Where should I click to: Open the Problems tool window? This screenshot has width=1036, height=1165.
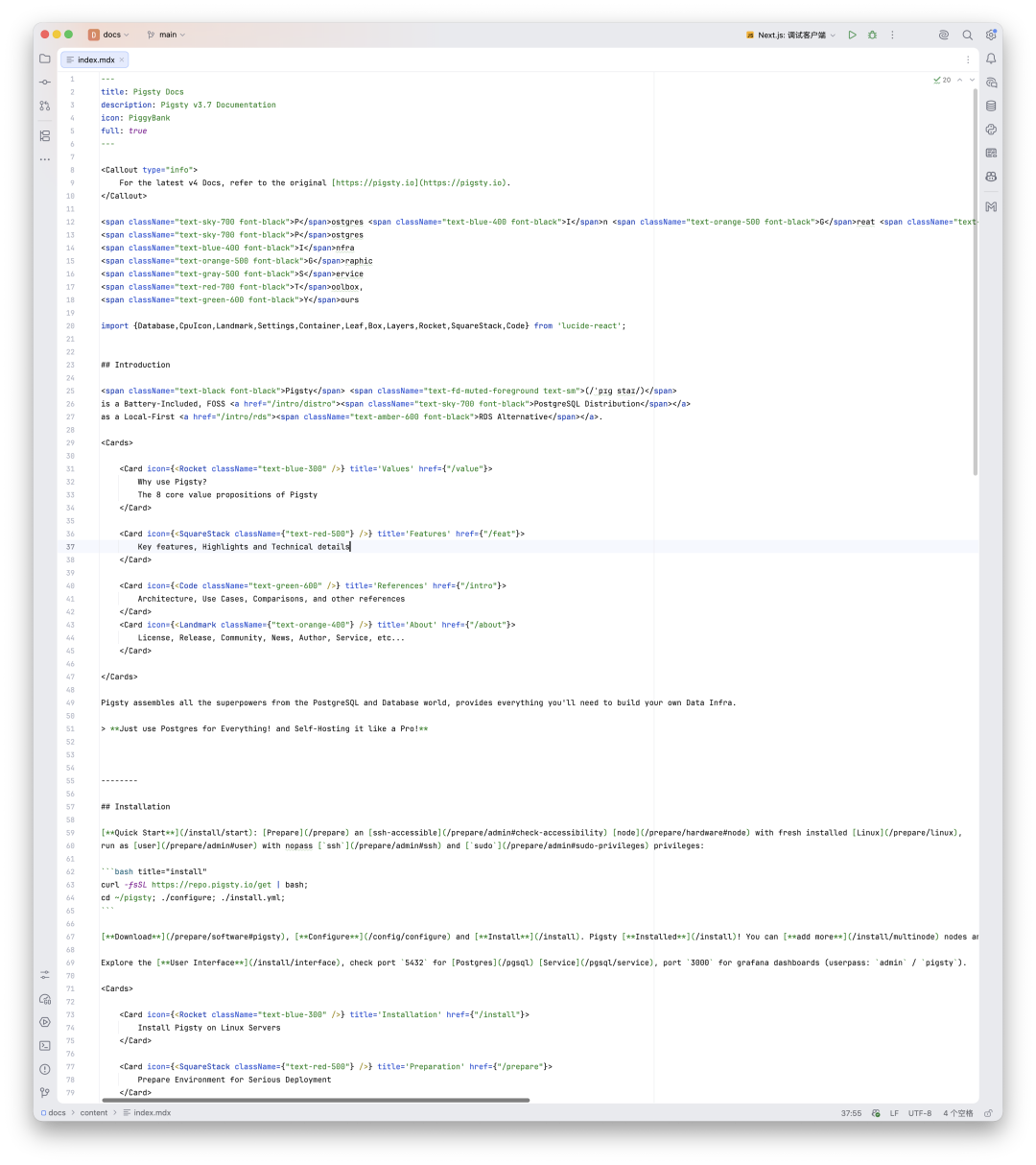click(45, 1069)
